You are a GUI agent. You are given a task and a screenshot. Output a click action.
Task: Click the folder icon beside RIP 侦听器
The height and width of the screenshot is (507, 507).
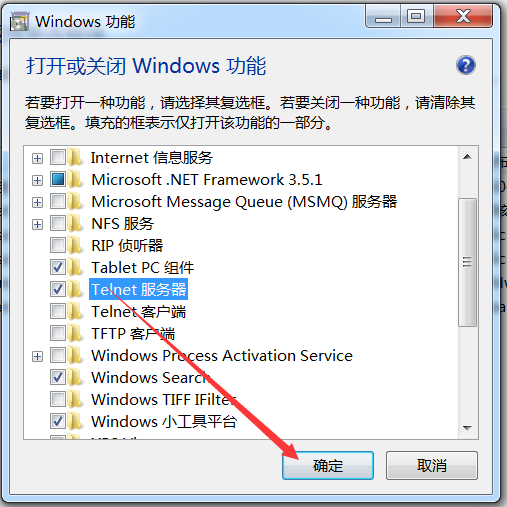[75, 245]
